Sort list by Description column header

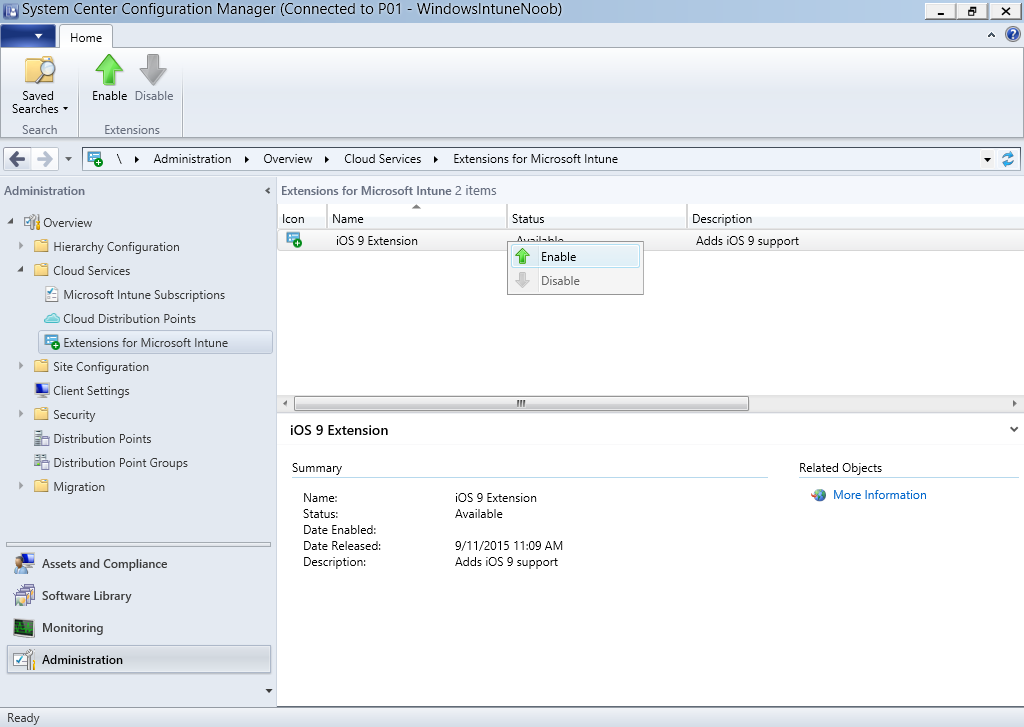(856, 218)
